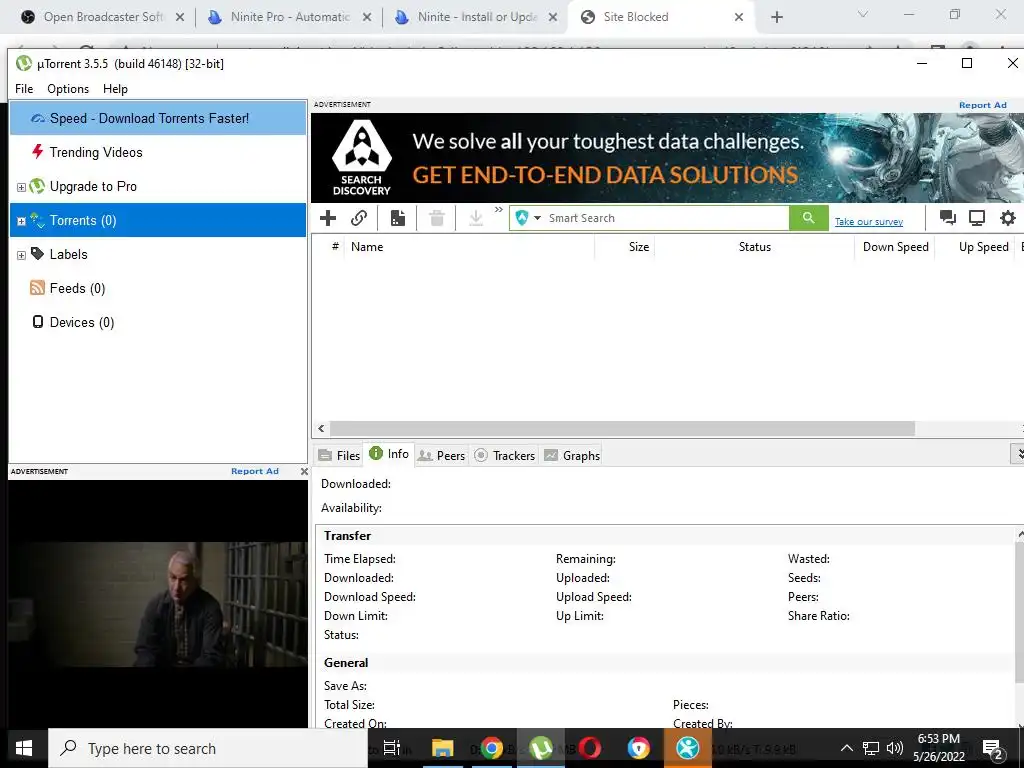Switch to the Graphs tab

(572, 455)
